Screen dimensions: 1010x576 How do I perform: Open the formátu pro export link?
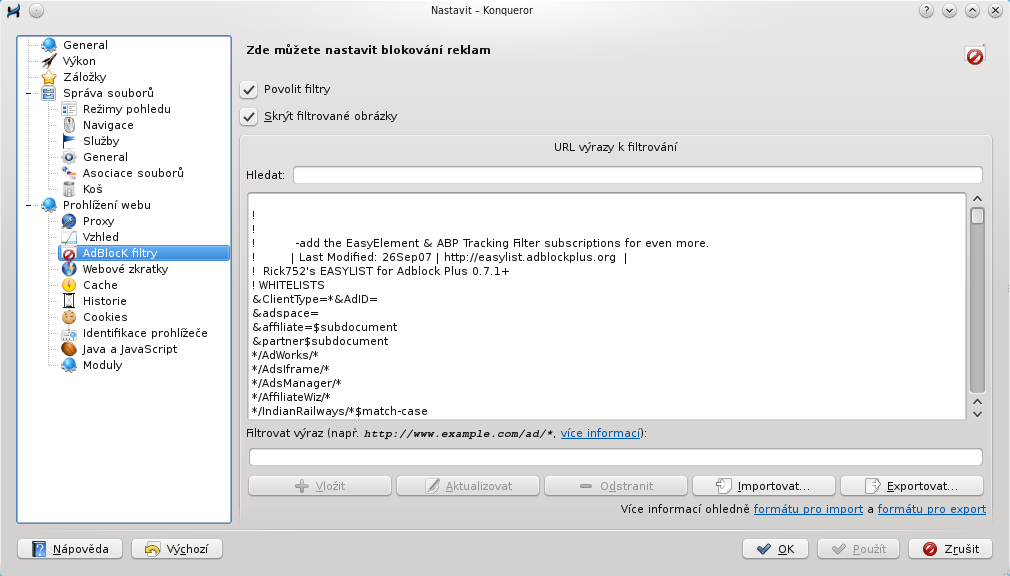click(931, 509)
